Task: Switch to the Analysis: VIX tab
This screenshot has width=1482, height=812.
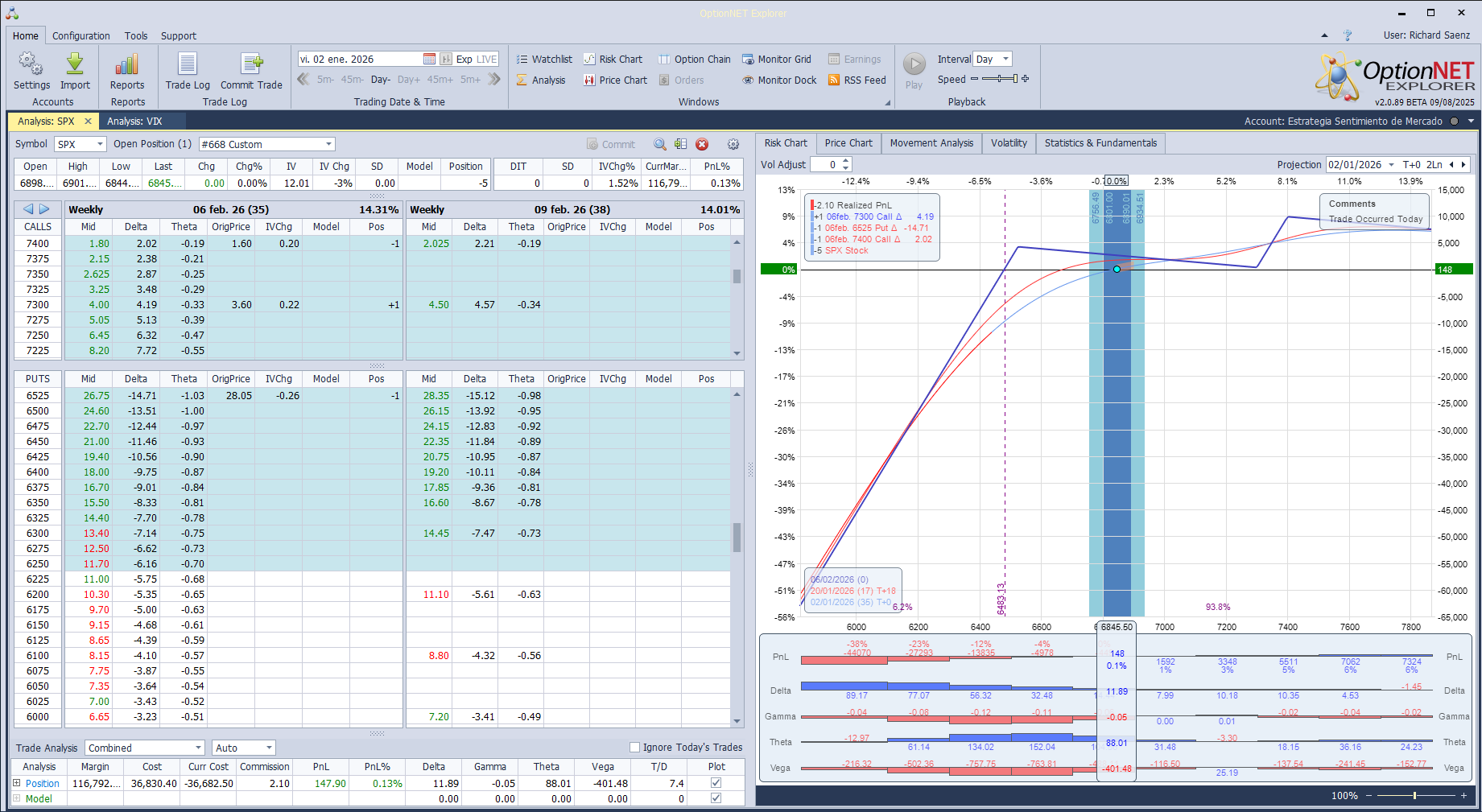Action: point(134,122)
